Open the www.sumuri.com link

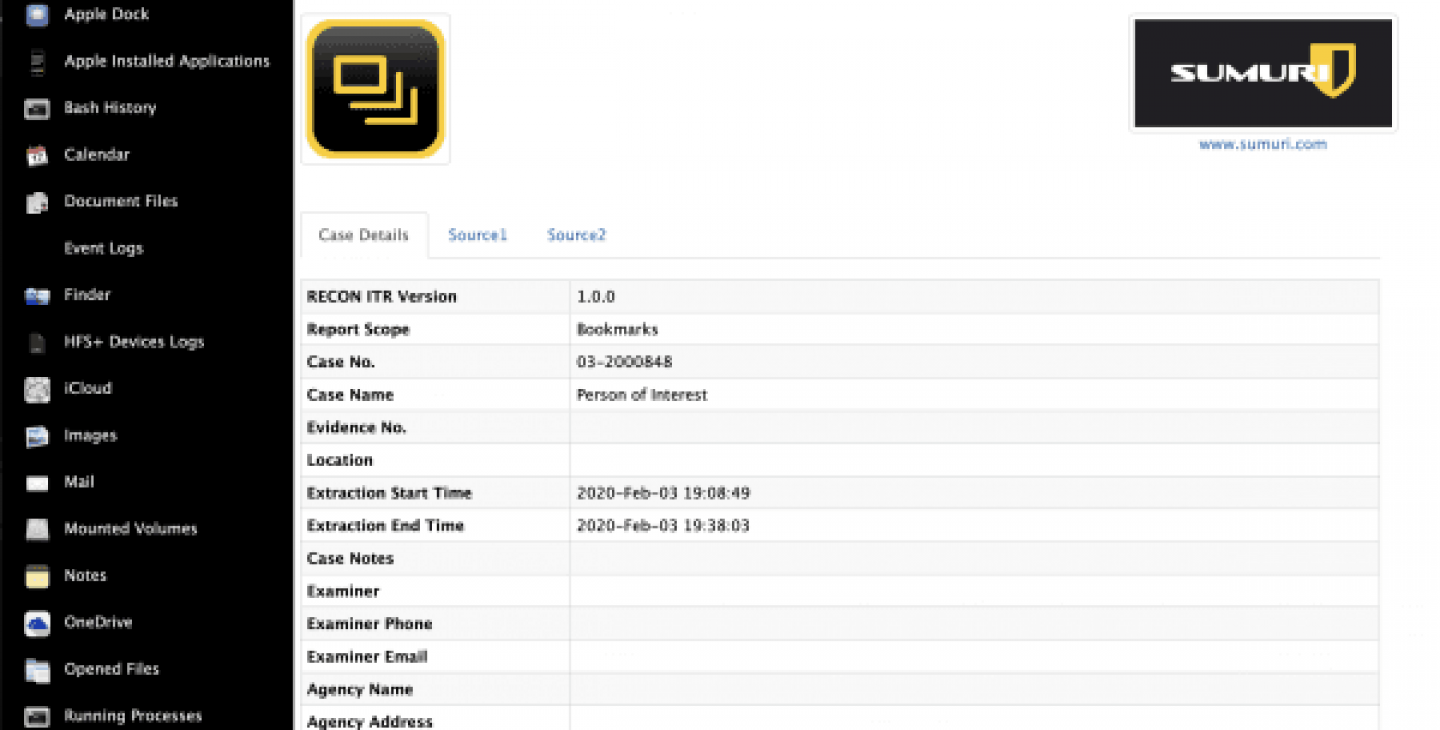[x=1263, y=144]
